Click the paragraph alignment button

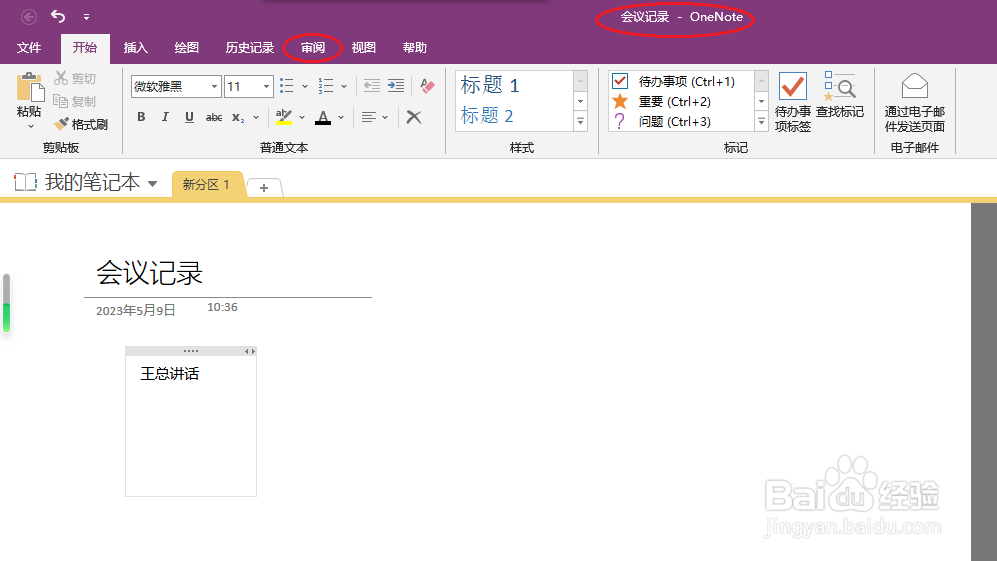(368, 117)
